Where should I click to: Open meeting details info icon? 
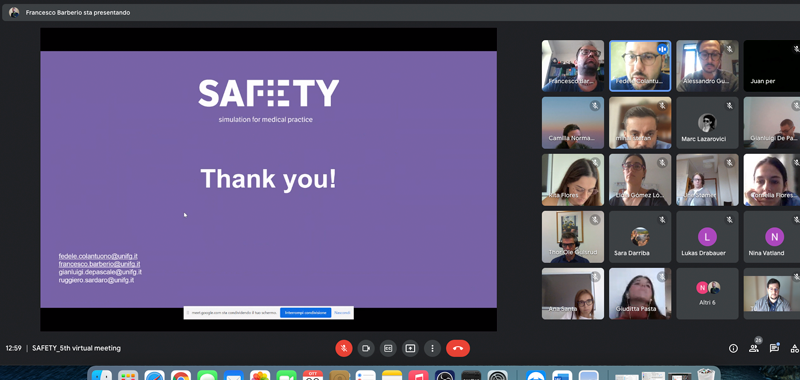pos(733,348)
